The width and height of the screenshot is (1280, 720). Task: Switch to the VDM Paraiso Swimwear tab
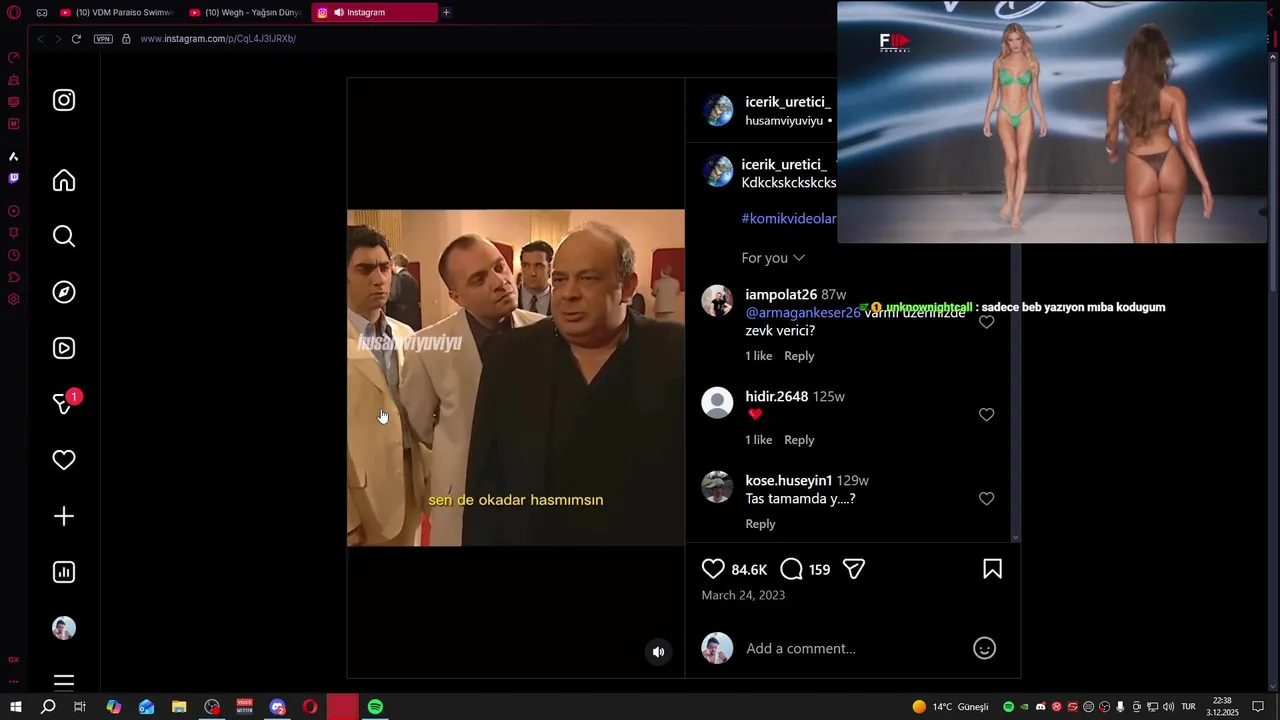click(117, 12)
